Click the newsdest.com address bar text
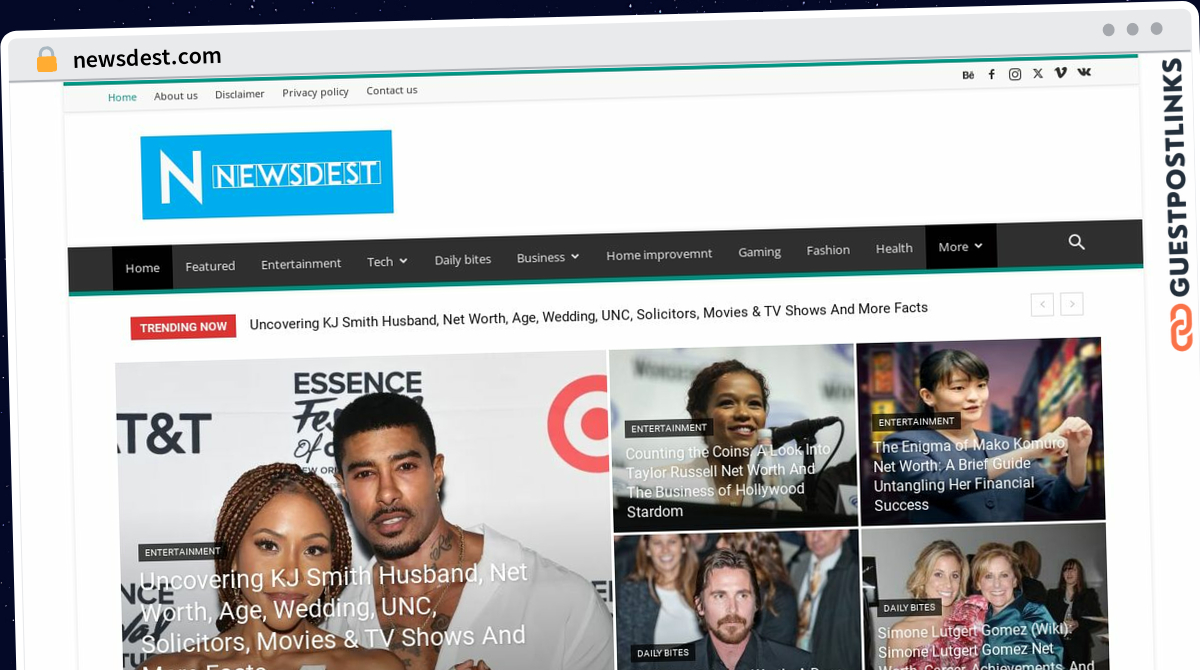The image size is (1200, 670). point(147,57)
